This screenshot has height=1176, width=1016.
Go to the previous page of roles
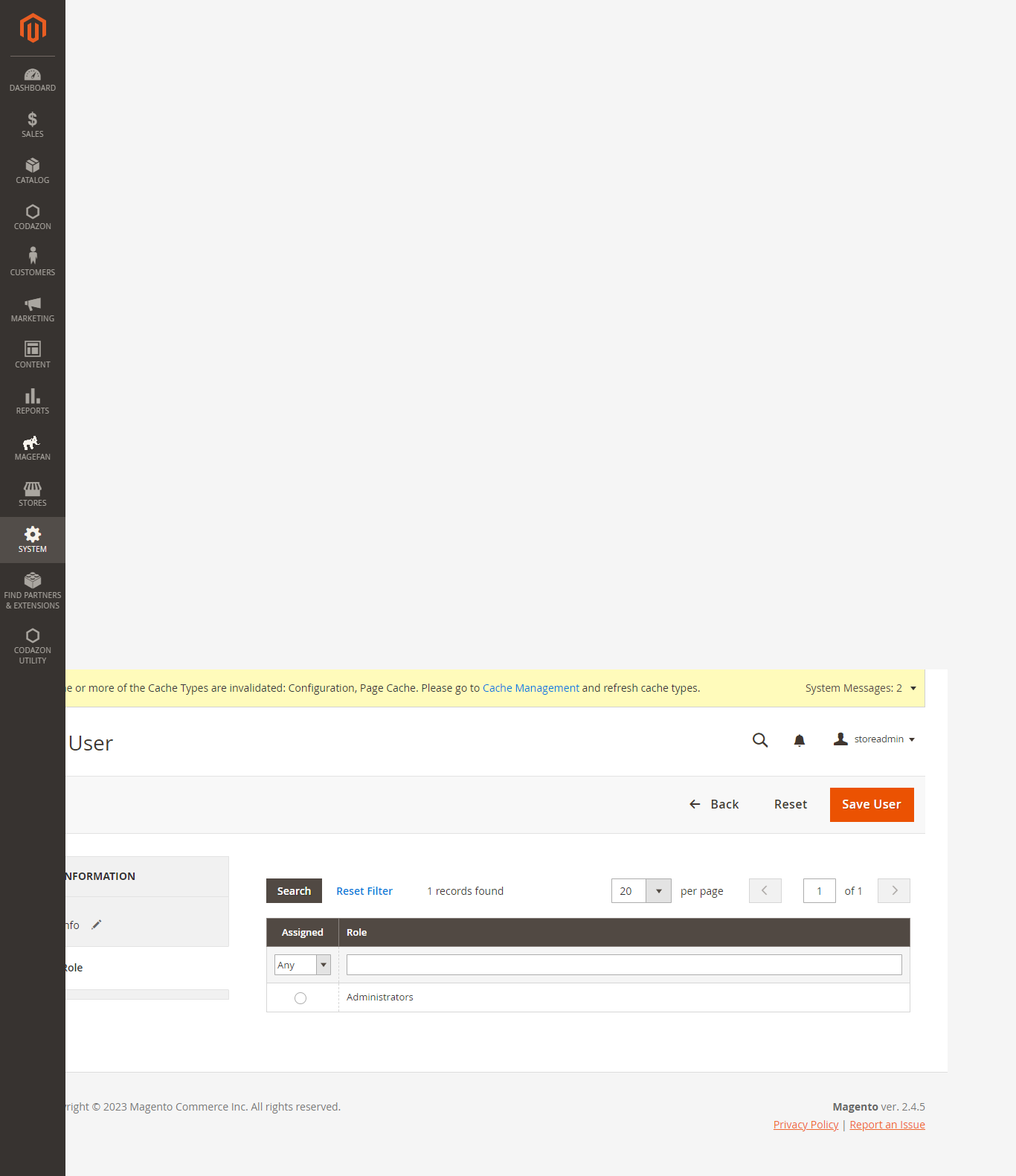point(765,890)
